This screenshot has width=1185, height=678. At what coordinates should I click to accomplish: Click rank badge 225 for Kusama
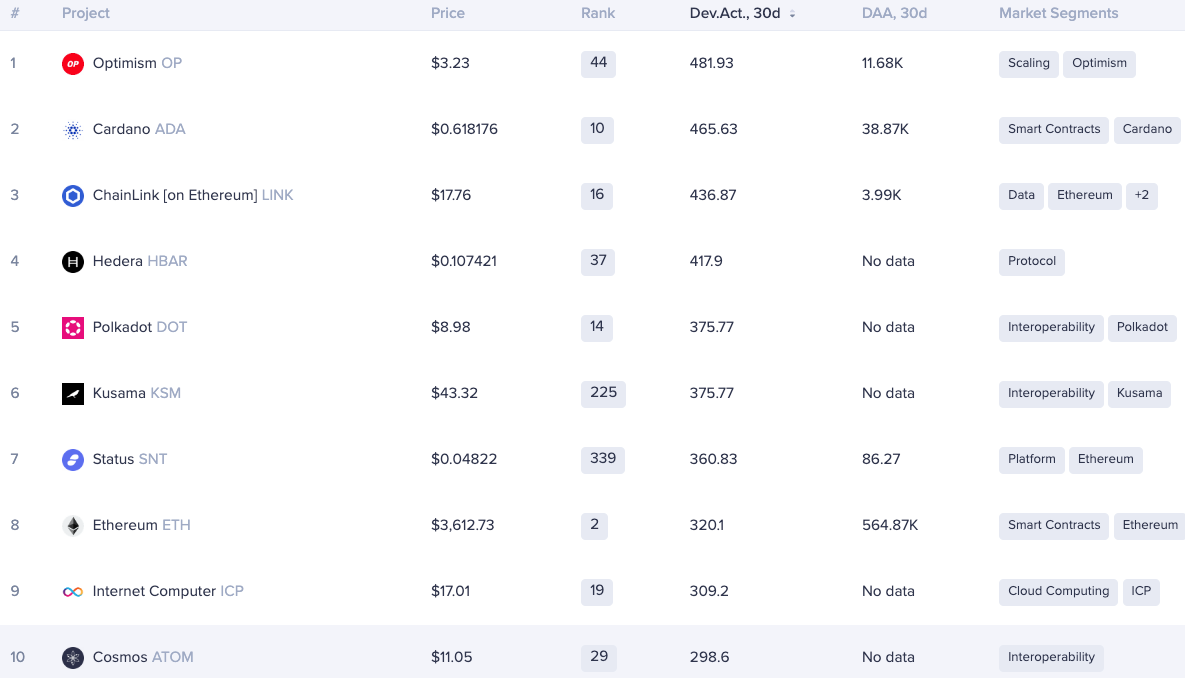[x=603, y=393]
